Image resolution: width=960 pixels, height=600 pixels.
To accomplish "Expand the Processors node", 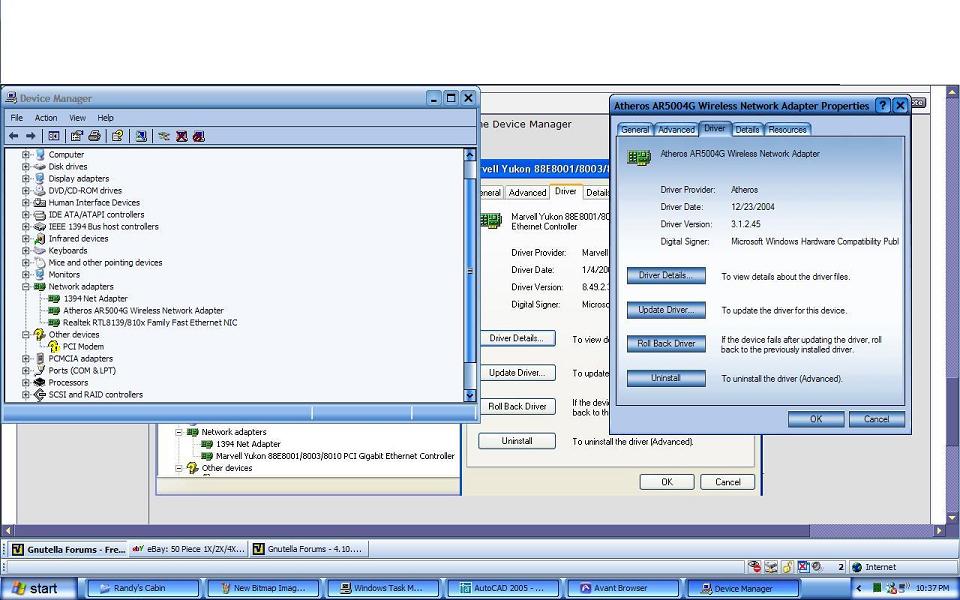I will coord(26,383).
